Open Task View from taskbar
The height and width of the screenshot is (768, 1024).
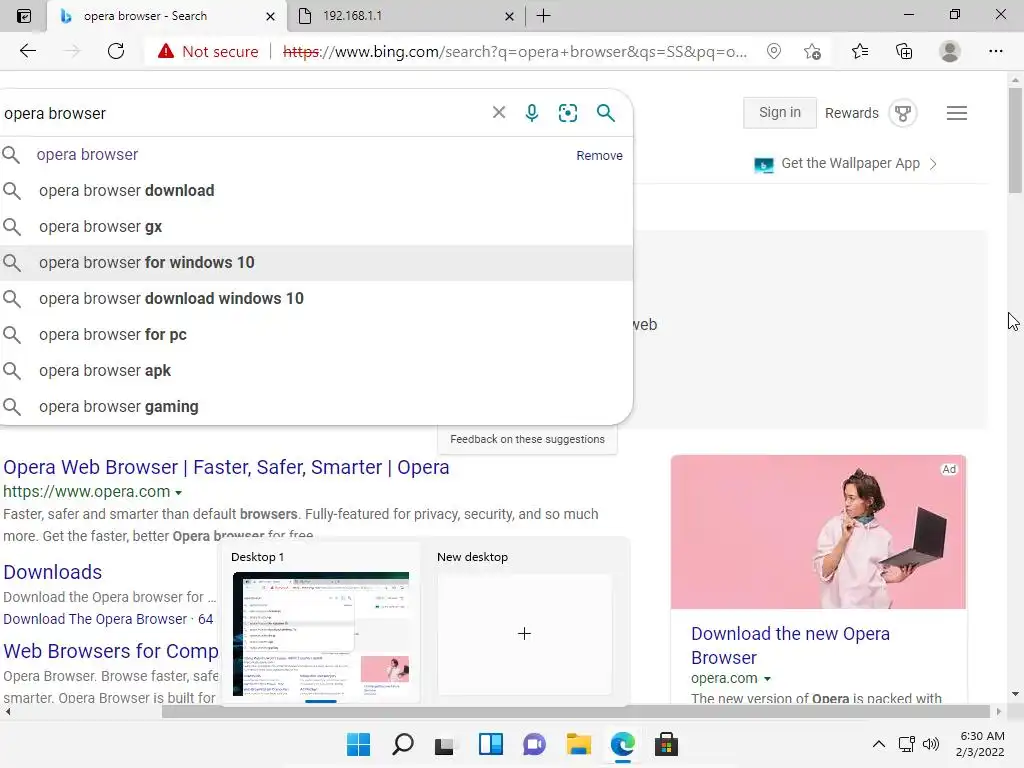click(x=445, y=744)
